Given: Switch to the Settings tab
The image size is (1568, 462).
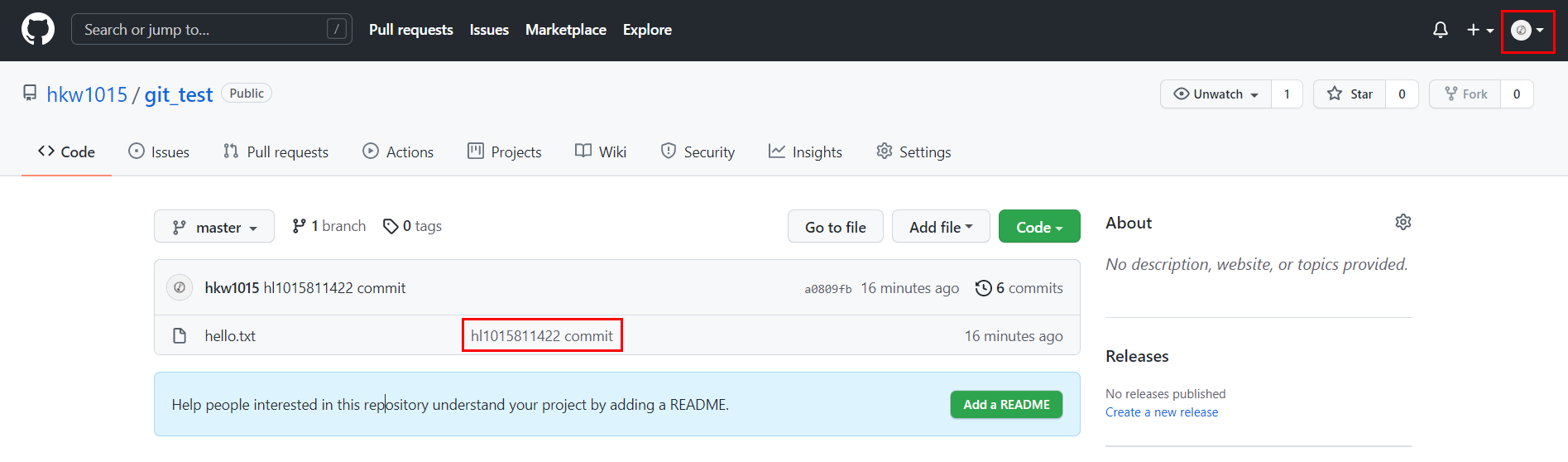Looking at the screenshot, I should click(x=913, y=152).
